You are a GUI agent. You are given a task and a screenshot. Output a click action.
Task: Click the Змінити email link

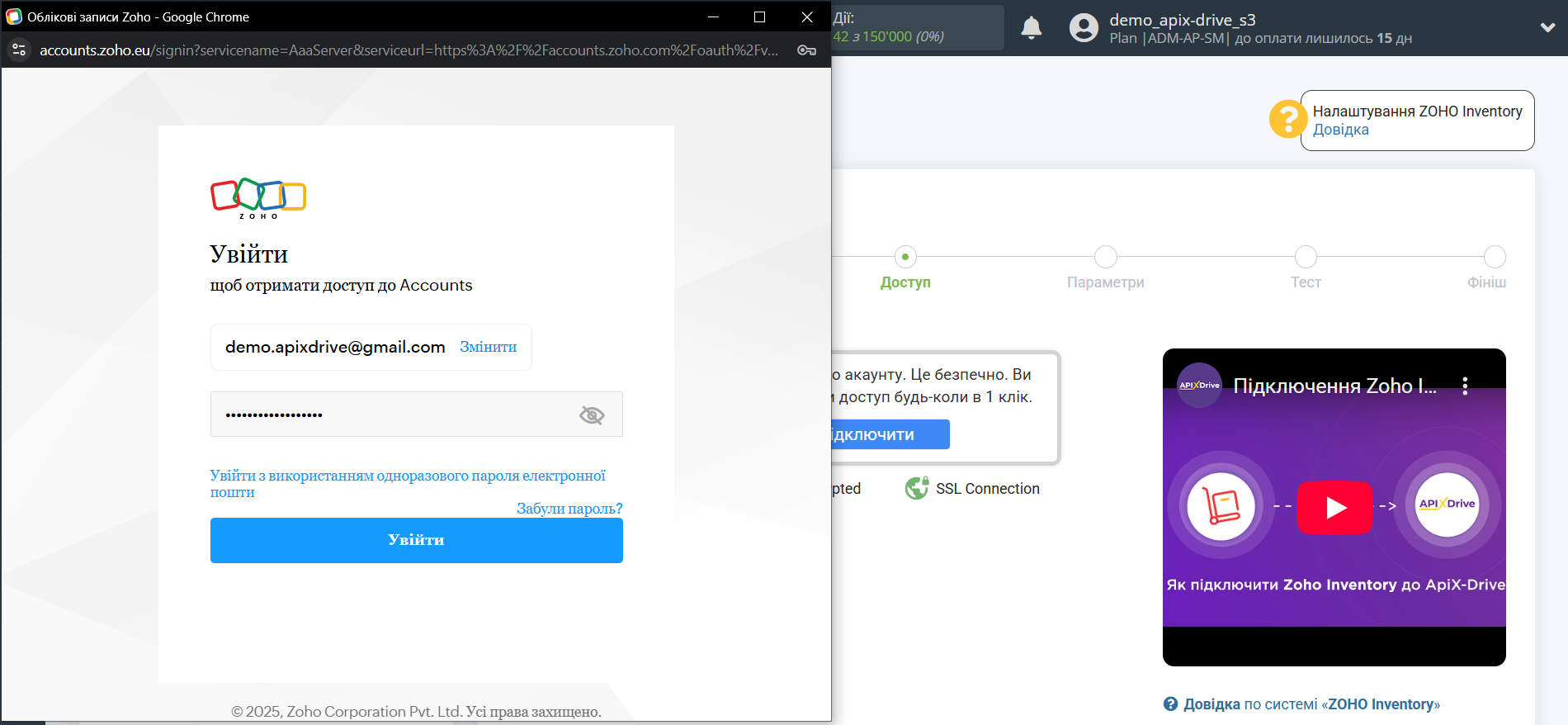[x=489, y=347]
